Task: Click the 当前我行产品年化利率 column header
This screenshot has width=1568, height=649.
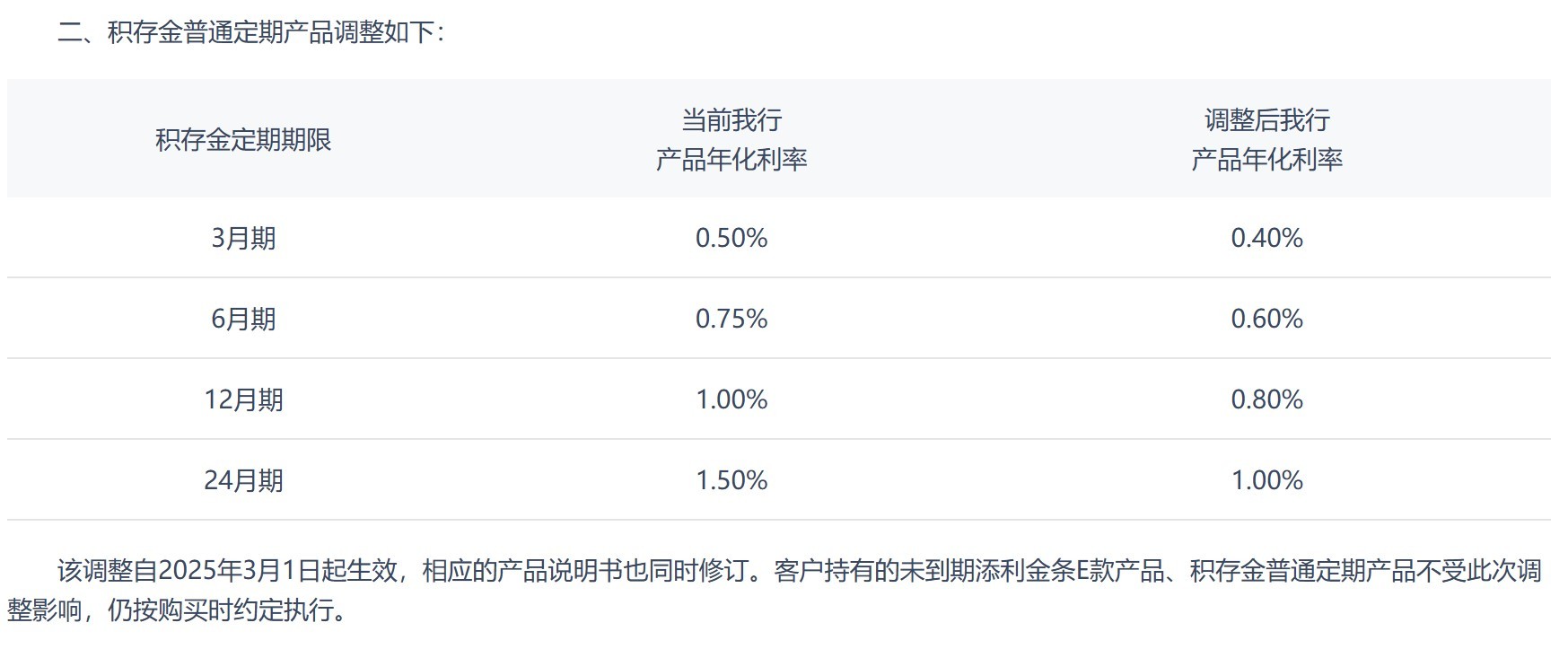Action: click(731, 140)
